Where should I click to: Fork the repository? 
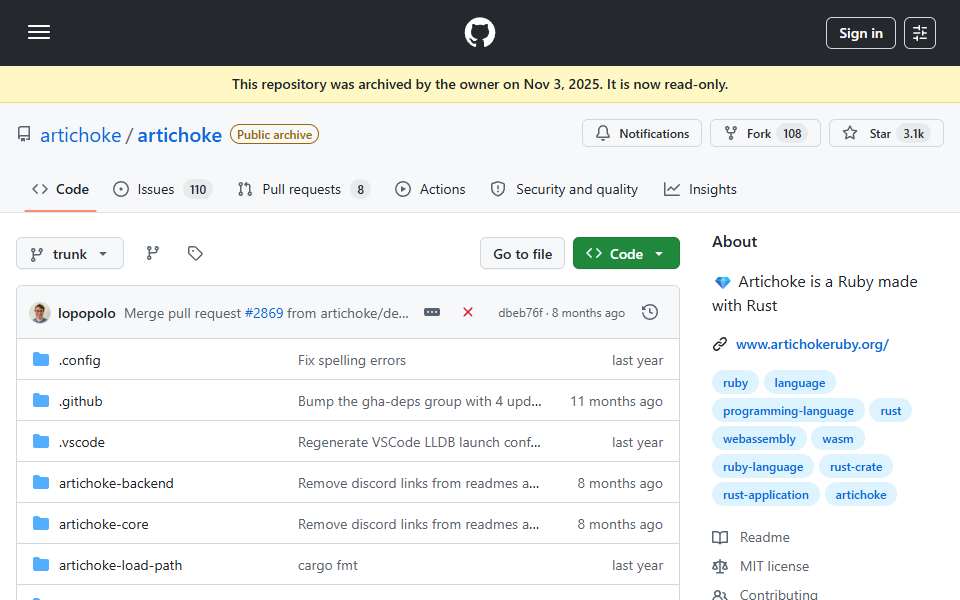(765, 133)
